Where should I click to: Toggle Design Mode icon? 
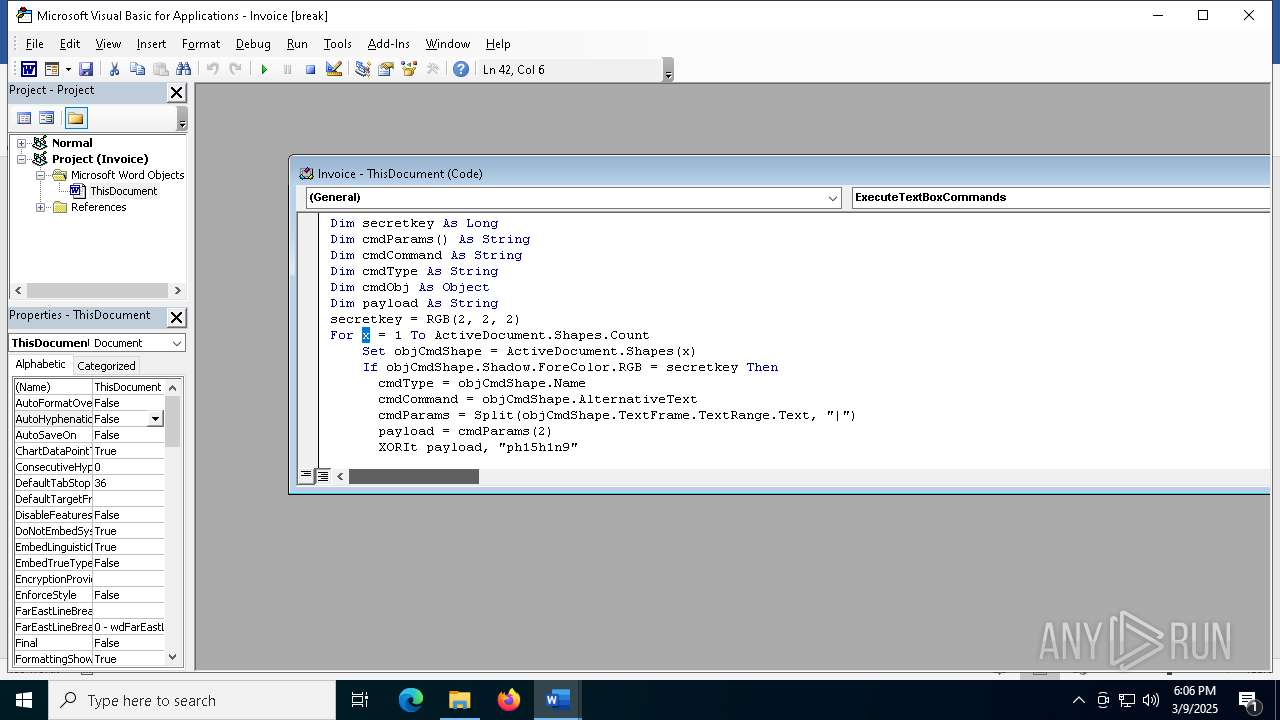334,69
